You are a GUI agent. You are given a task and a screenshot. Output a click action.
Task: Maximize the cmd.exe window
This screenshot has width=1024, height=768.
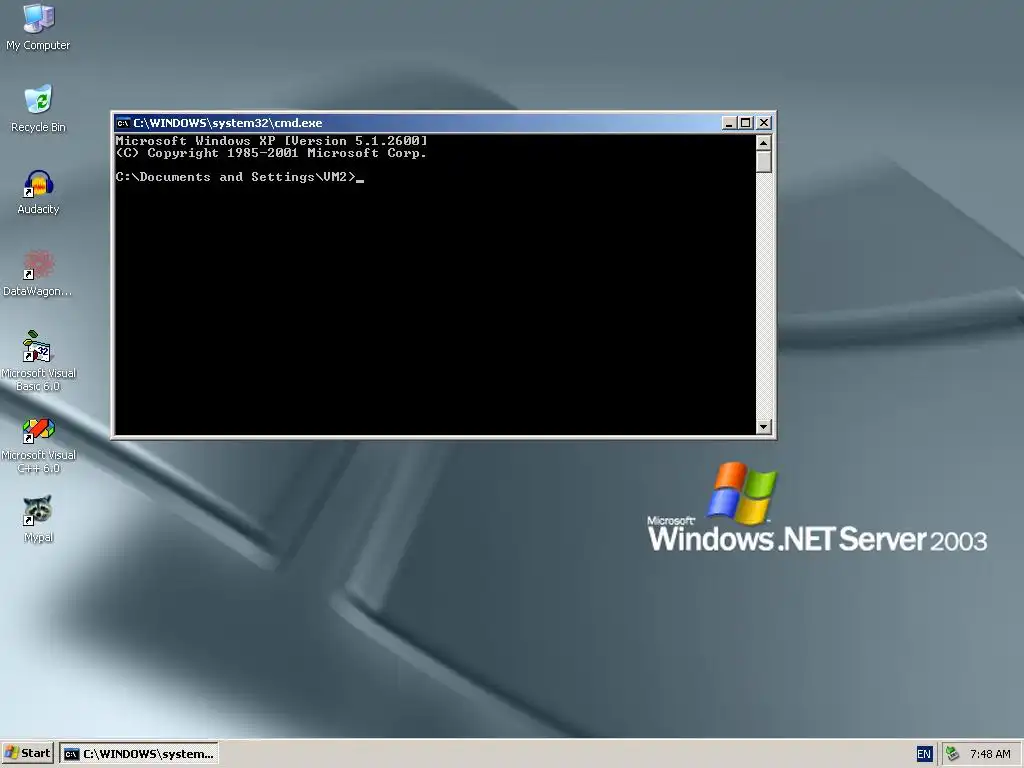pyautogui.click(x=745, y=123)
